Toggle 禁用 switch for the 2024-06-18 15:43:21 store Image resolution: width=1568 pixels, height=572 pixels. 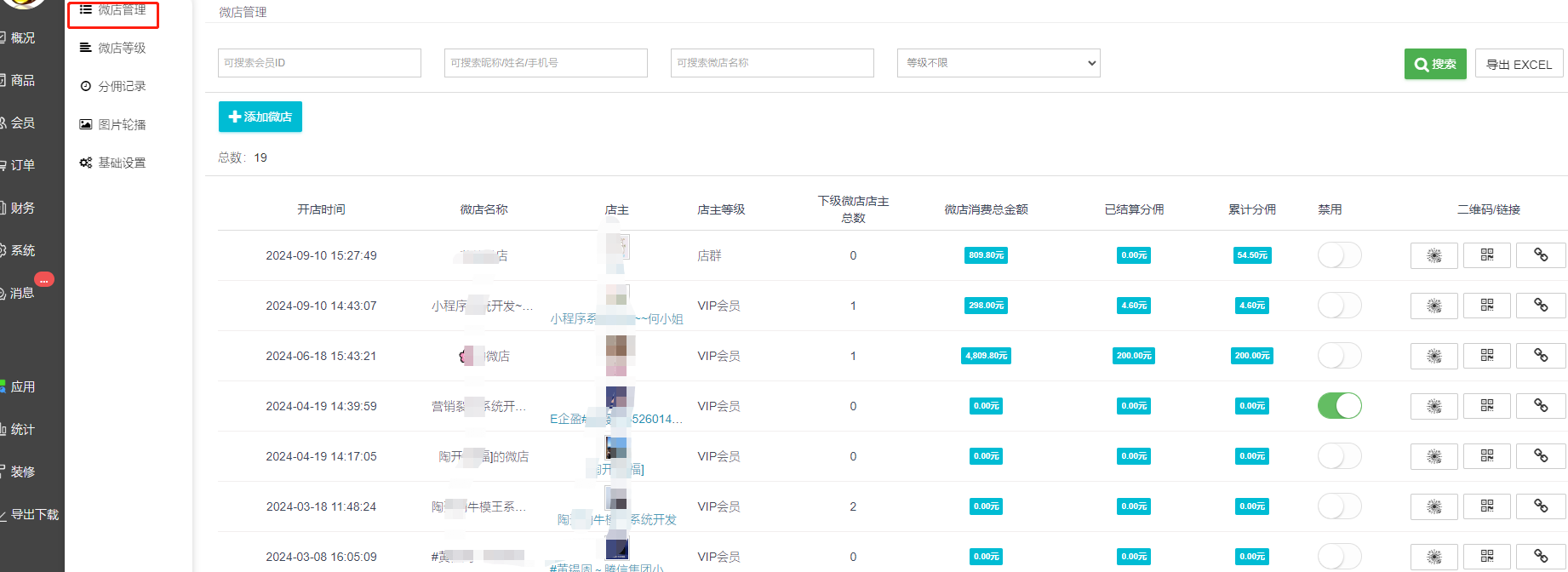(1339, 356)
